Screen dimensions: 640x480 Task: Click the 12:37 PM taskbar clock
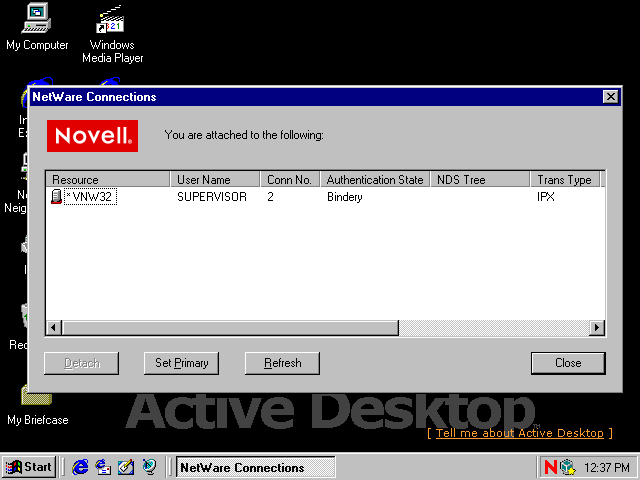607,467
